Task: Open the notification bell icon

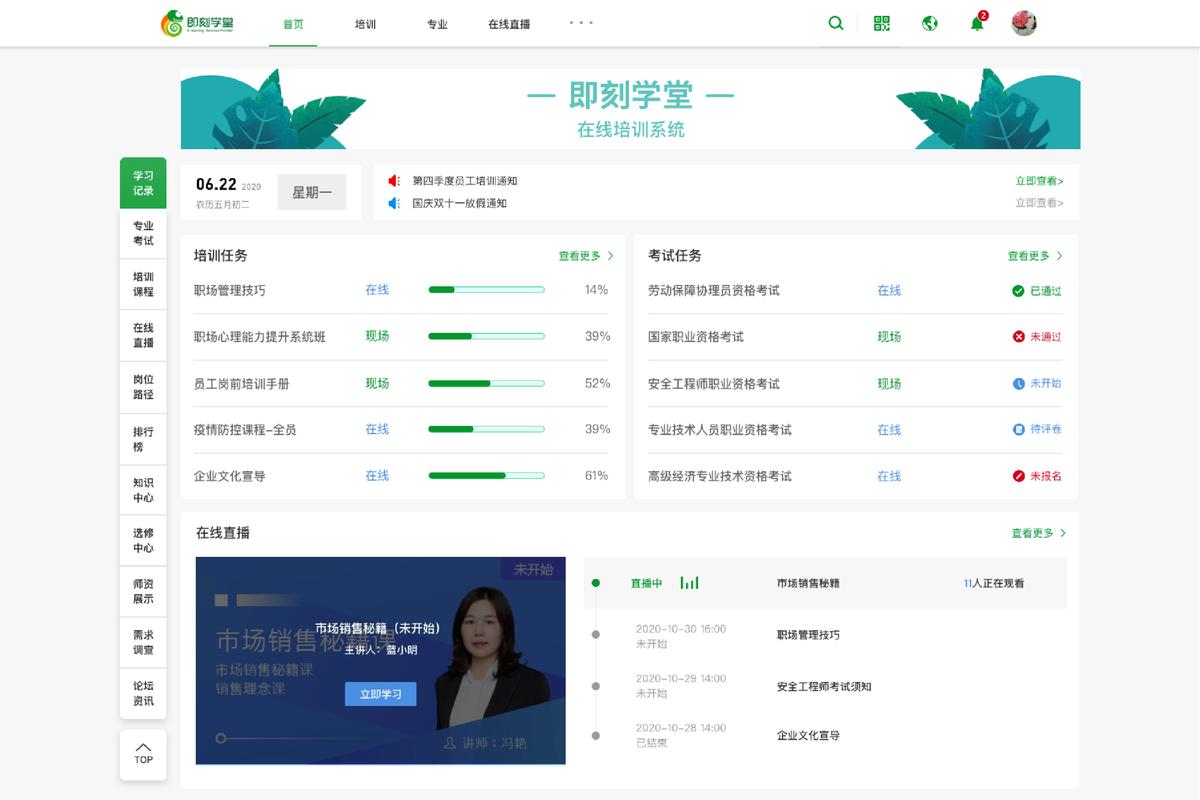Action: pos(978,23)
